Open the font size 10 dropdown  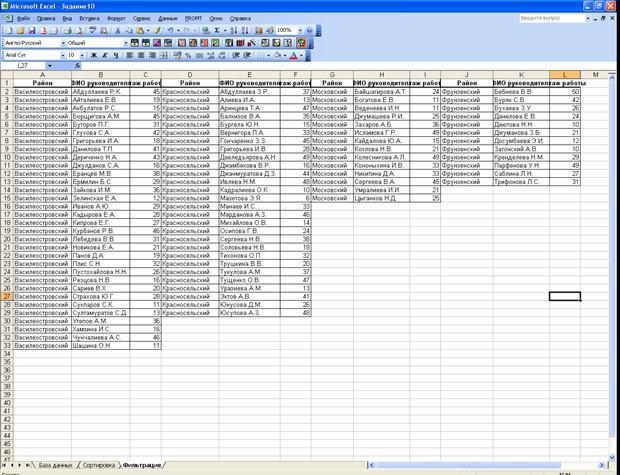click(x=82, y=55)
